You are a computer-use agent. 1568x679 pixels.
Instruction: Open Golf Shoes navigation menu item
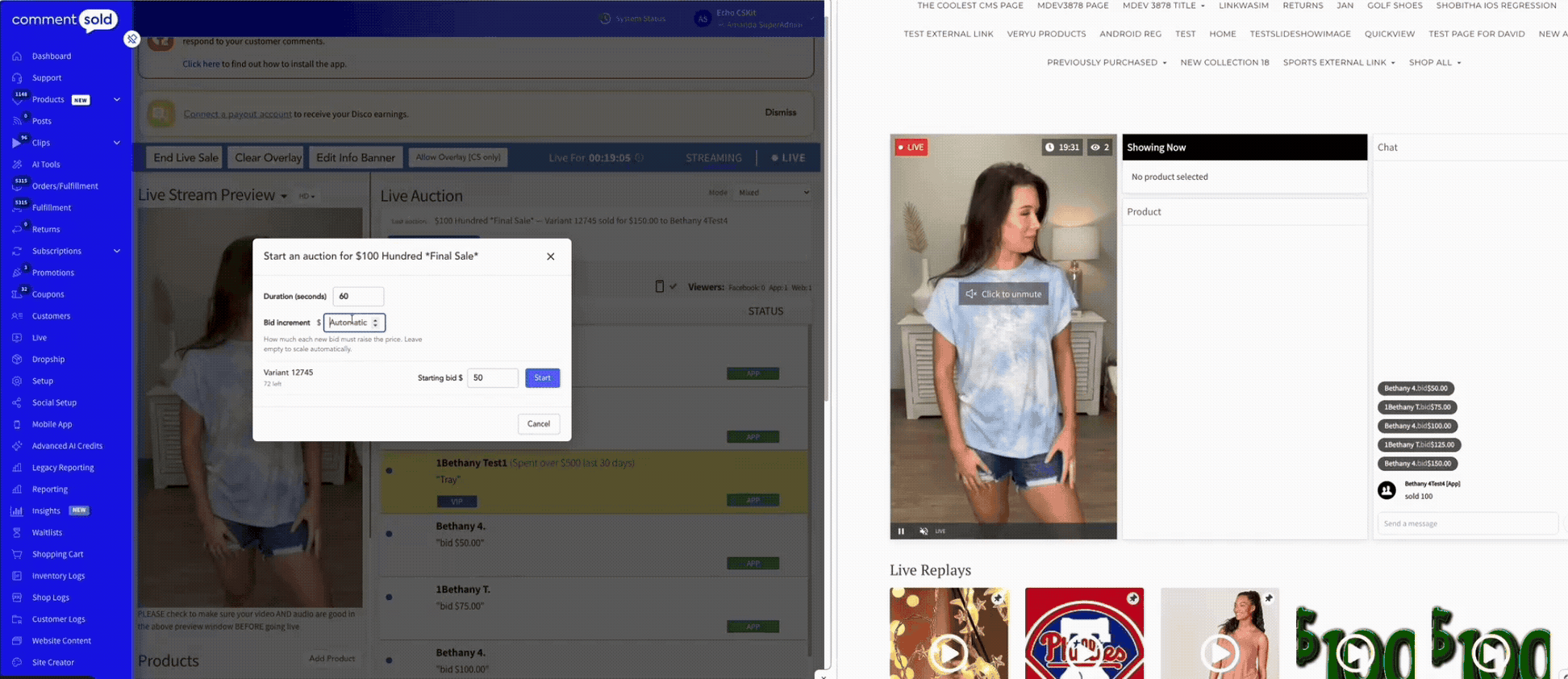tap(1395, 6)
